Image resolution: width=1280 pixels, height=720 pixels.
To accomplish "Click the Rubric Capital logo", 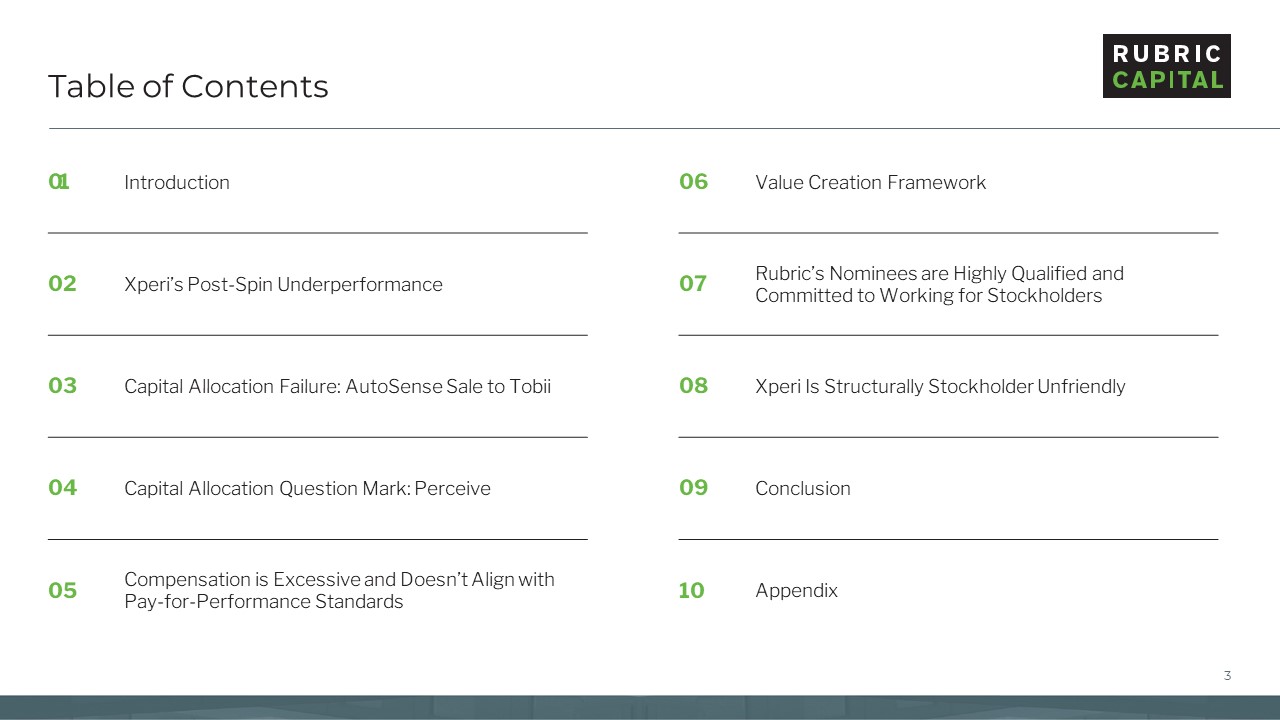I will pos(1166,66).
